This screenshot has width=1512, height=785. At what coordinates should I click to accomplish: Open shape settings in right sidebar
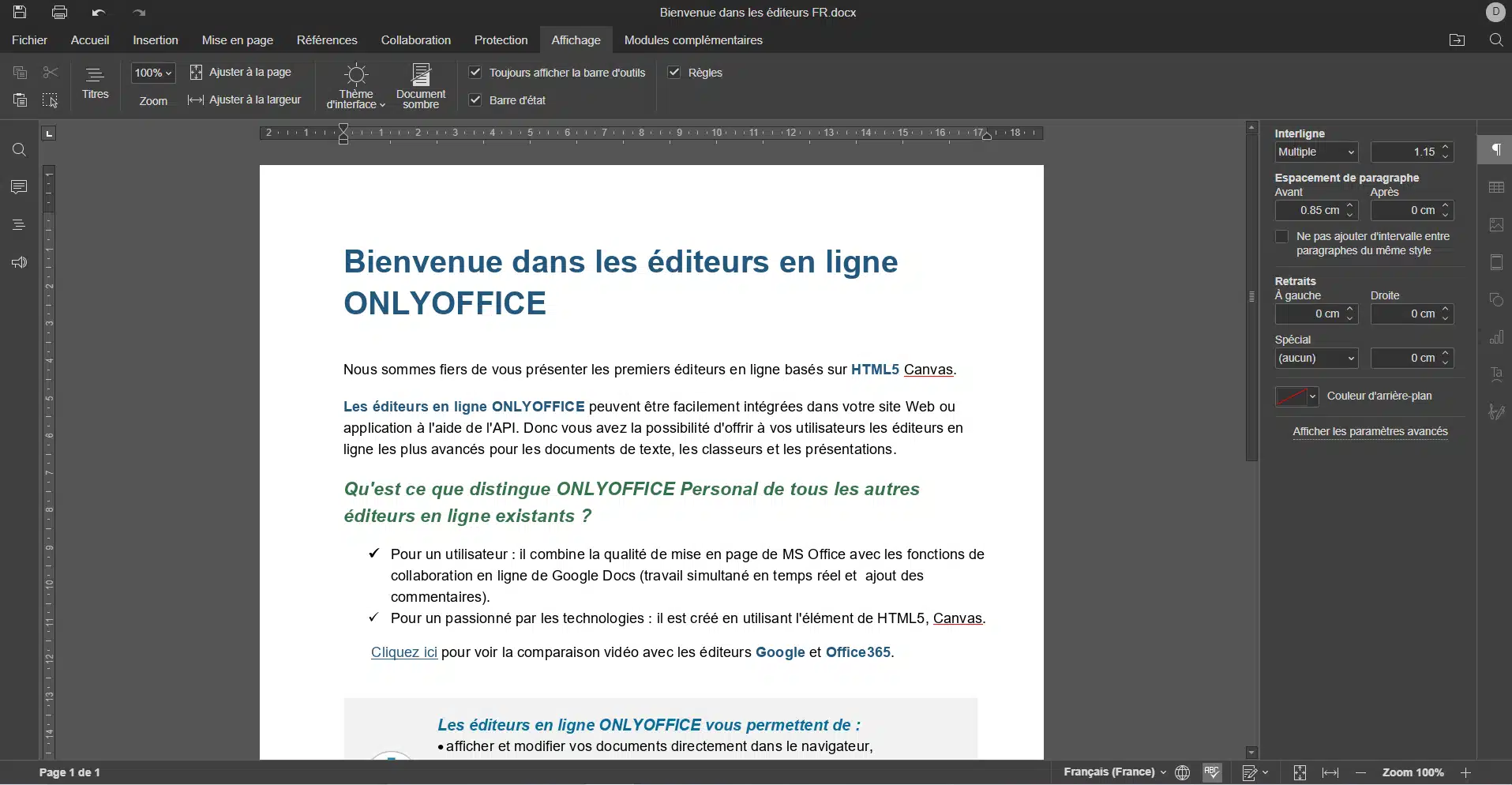click(1496, 300)
